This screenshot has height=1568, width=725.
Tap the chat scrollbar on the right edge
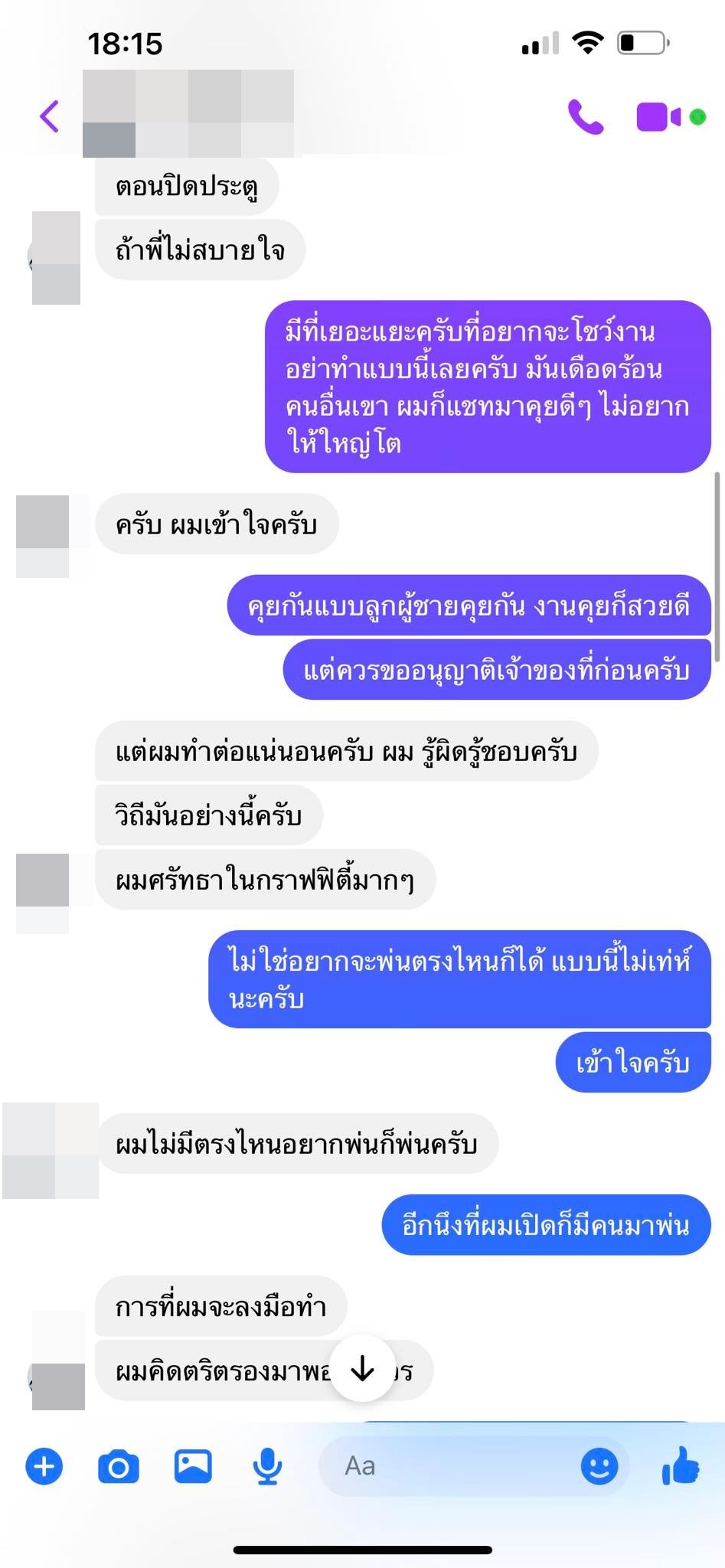coord(717,567)
